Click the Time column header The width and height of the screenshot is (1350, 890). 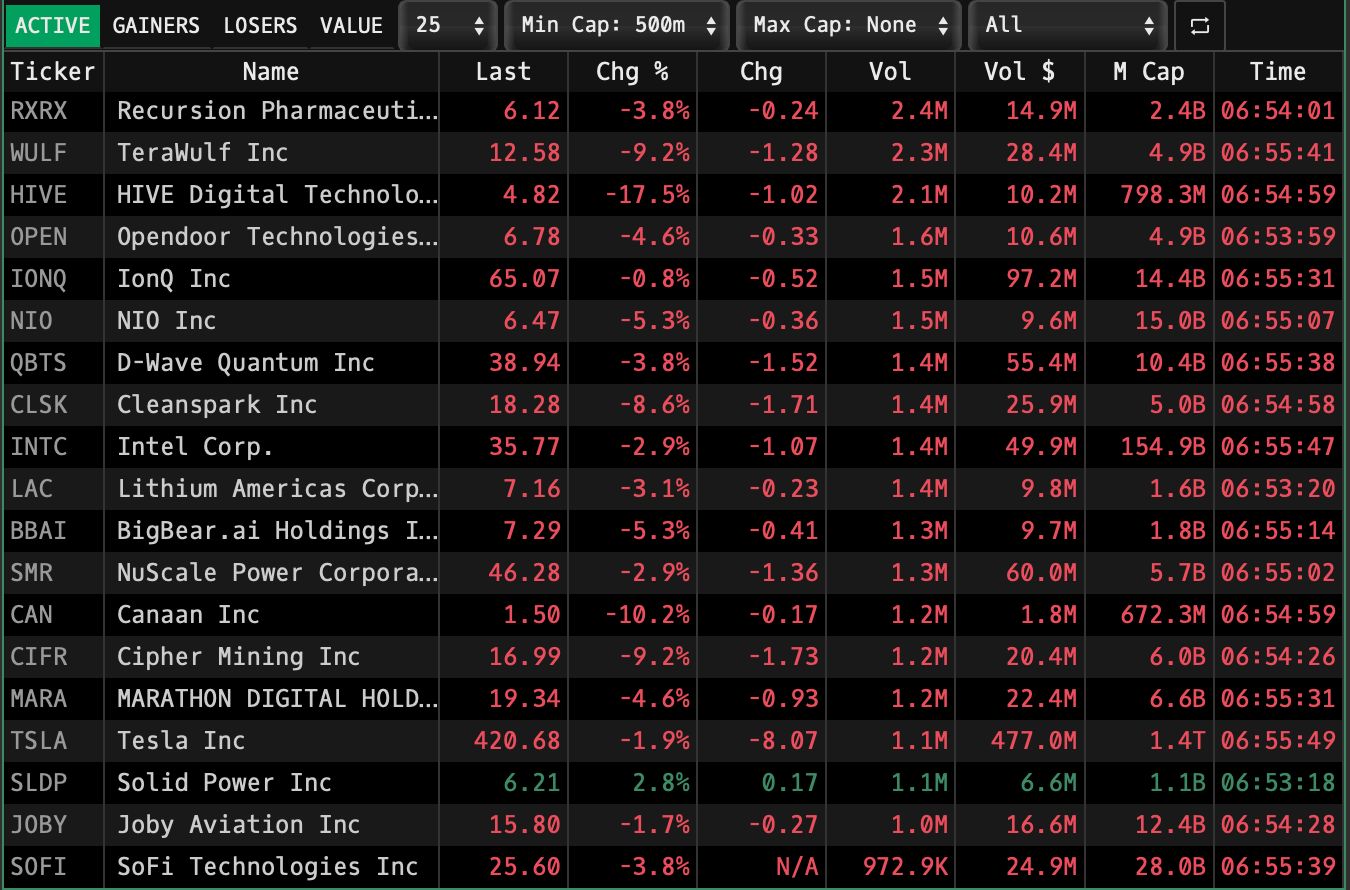coord(1278,71)
